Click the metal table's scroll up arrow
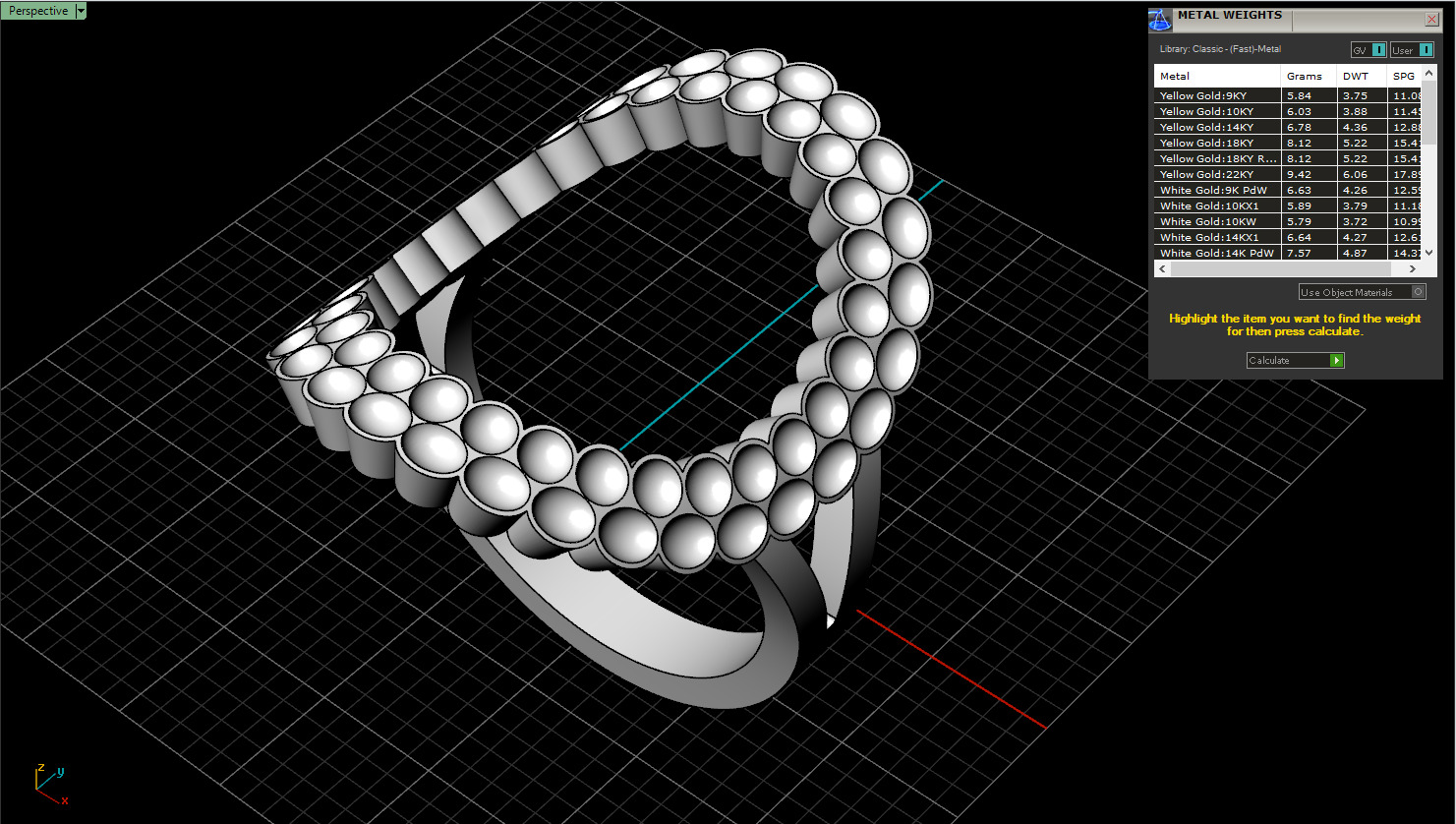 (x=1429, y=73)
